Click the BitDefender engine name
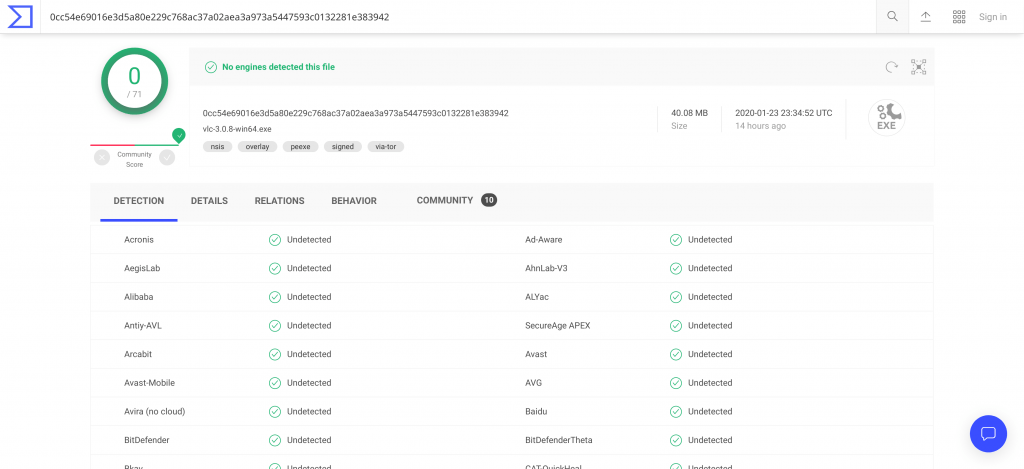1024x469 pixels. tap(147, 440)
